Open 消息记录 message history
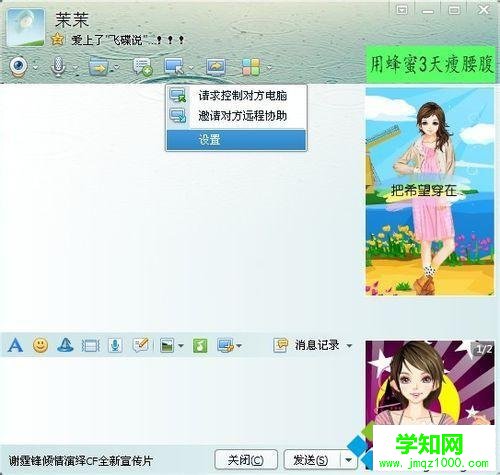The image size is (500, 475). tap(307, 345)
